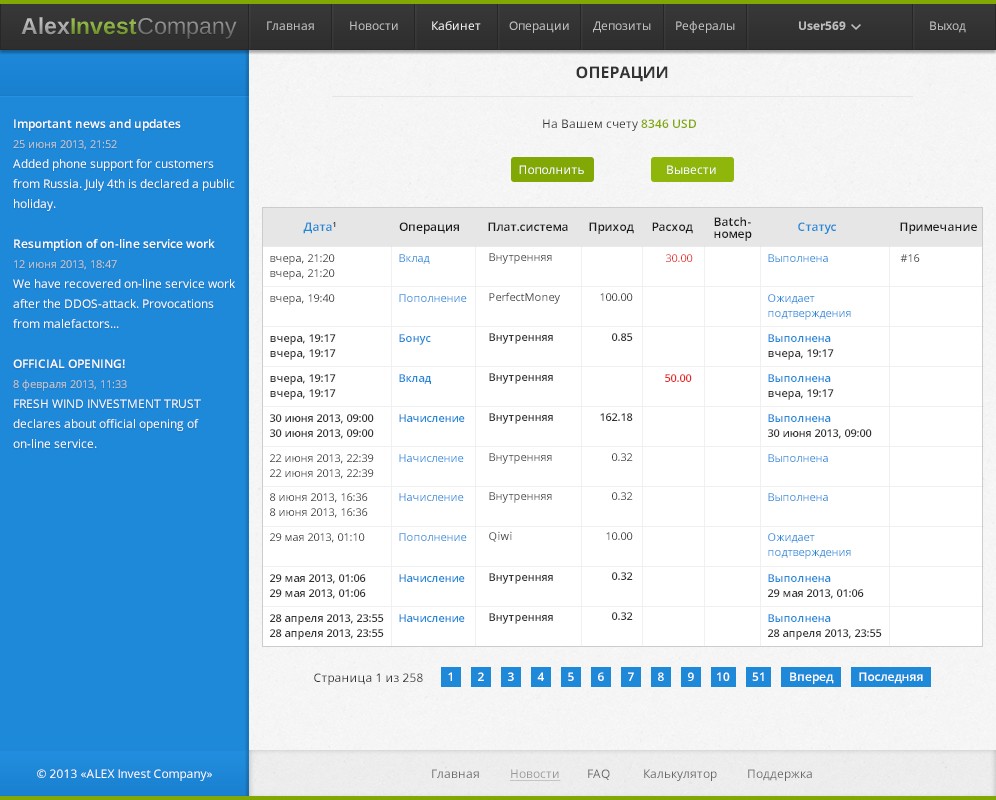Select page 51 in pagination
The height and width of the screenshot is (800, 996).
point(757,676)
